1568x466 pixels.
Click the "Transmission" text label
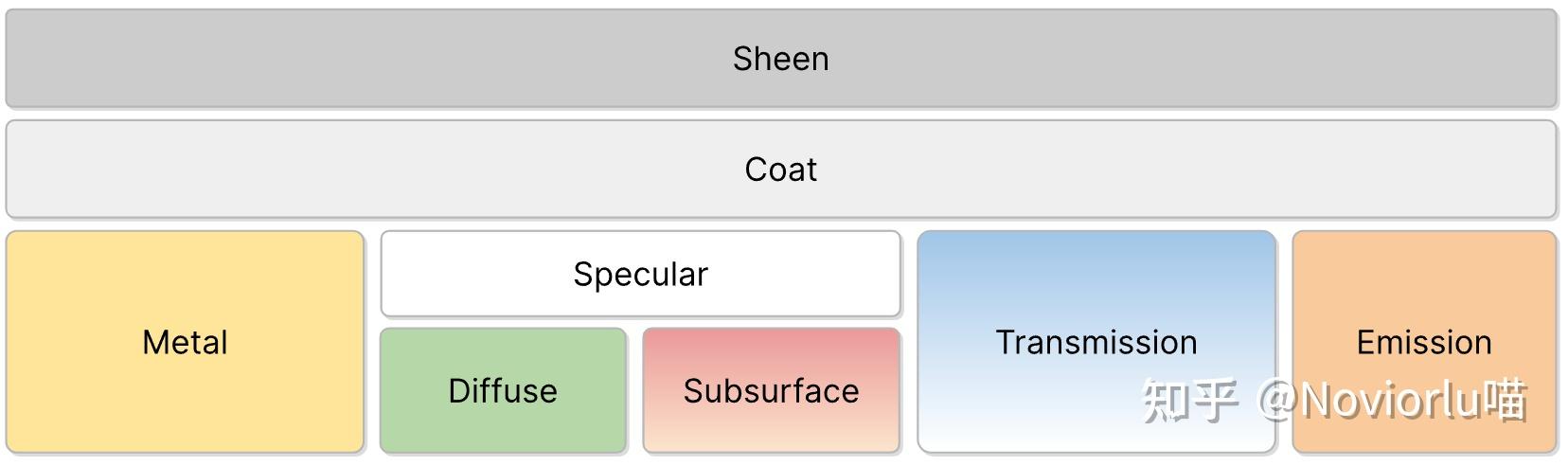1096,342
